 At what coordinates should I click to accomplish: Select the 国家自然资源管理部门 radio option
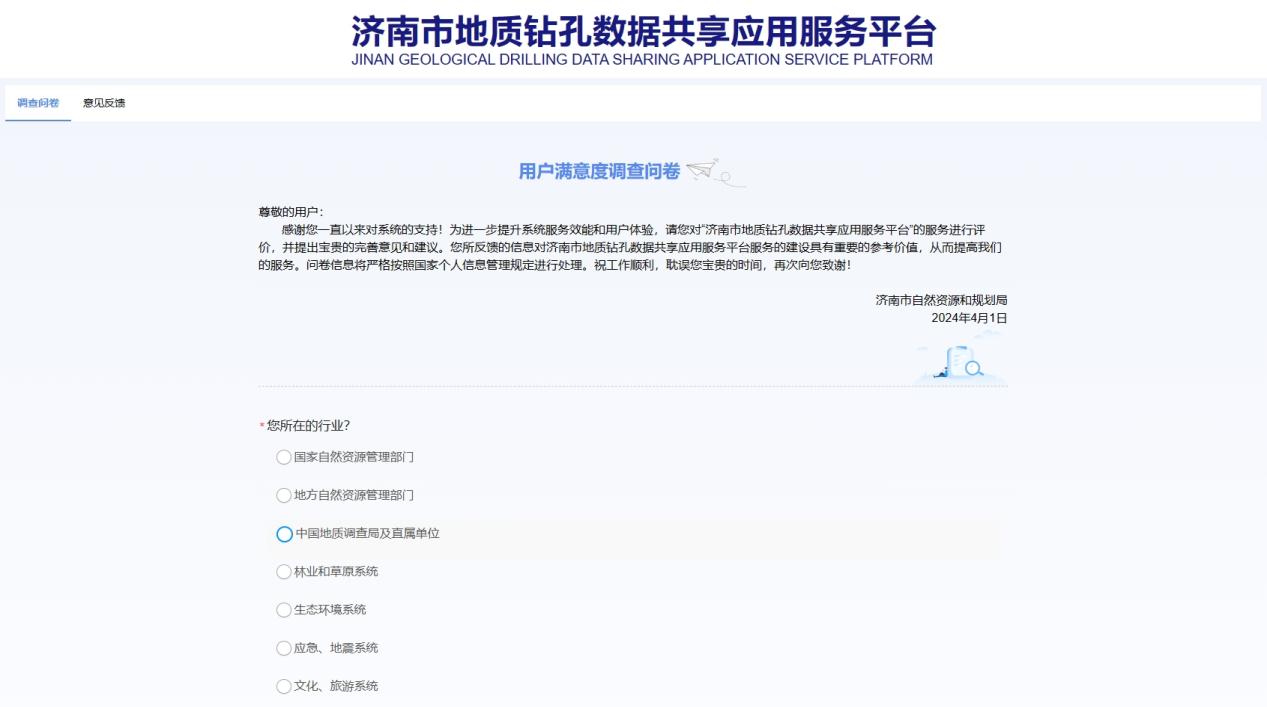(x=284, y=457)
